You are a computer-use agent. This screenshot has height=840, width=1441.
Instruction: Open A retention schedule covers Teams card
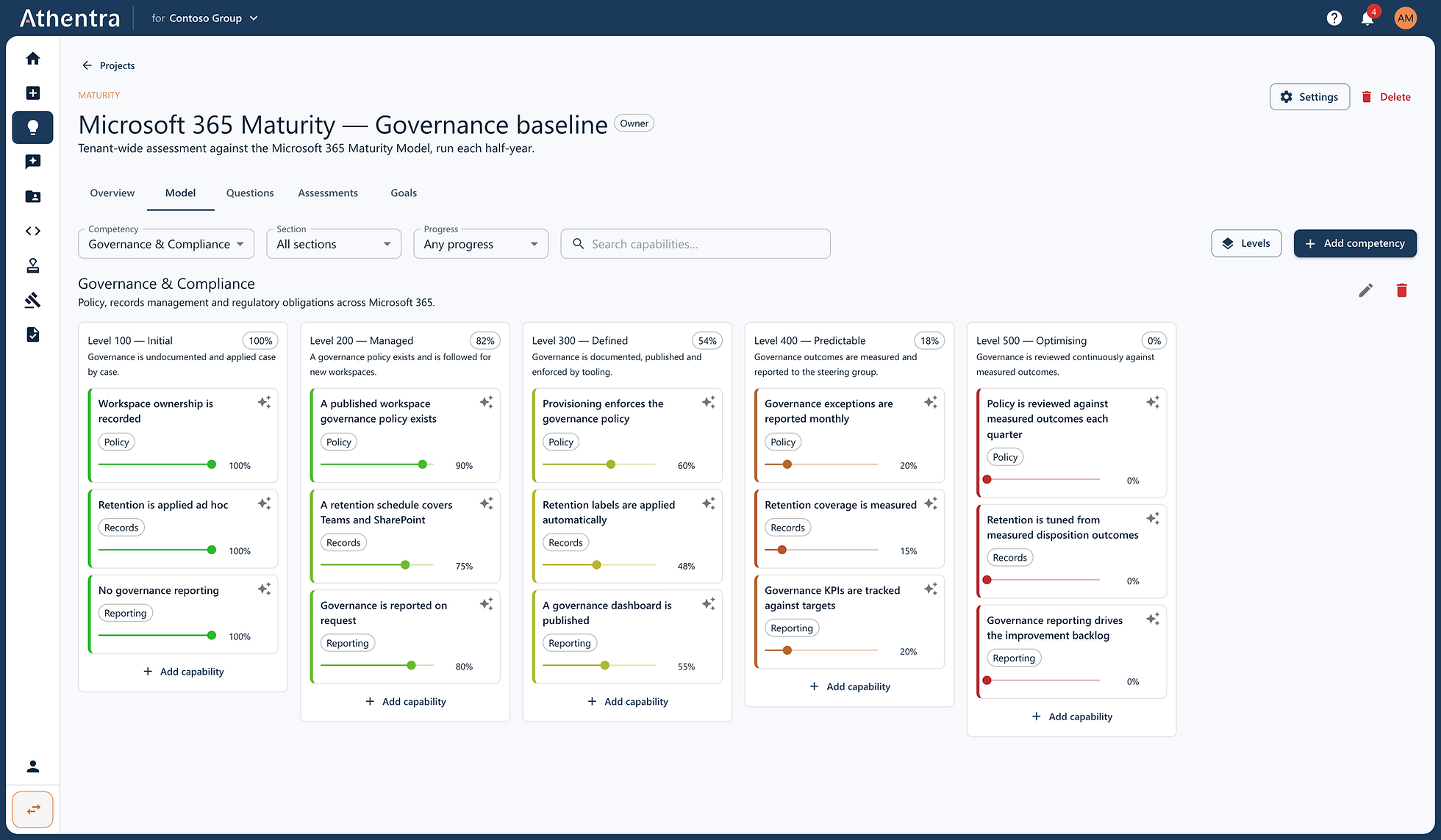pos(405,536)
